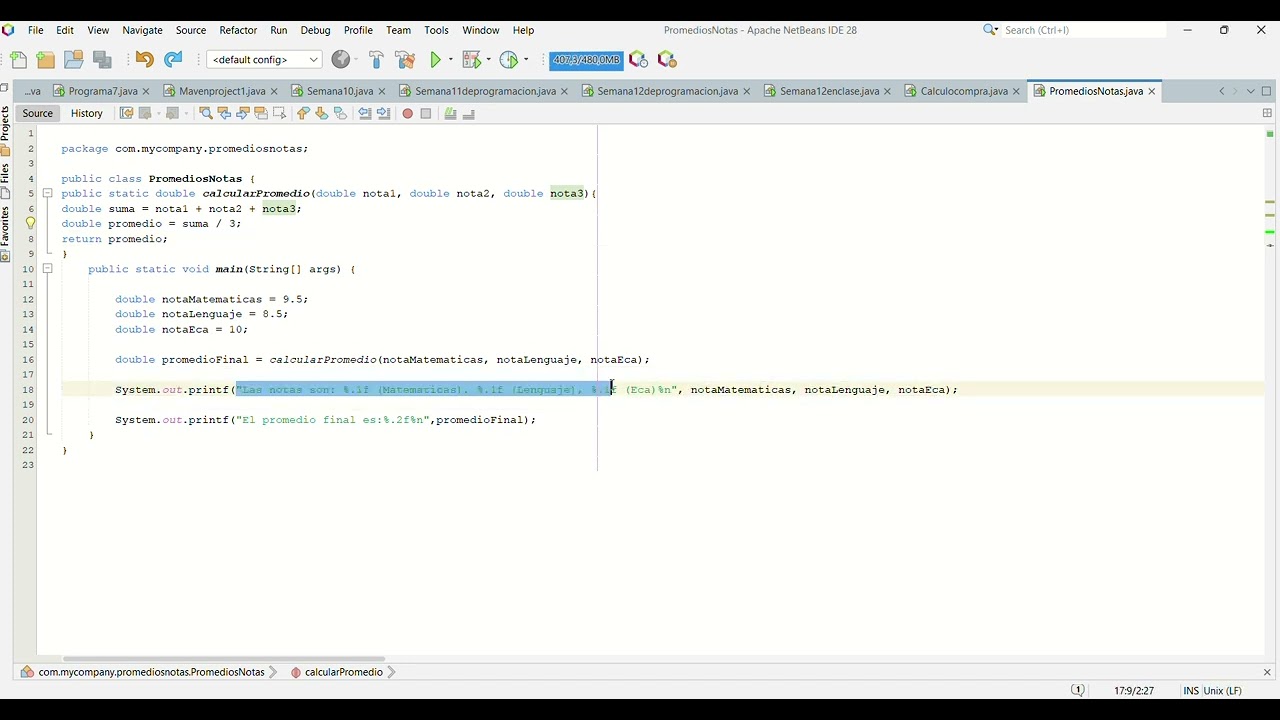Expand the browser globe dropdown arrow
The width and height of the screenshot is (1280, 720).
pos(355,60)
